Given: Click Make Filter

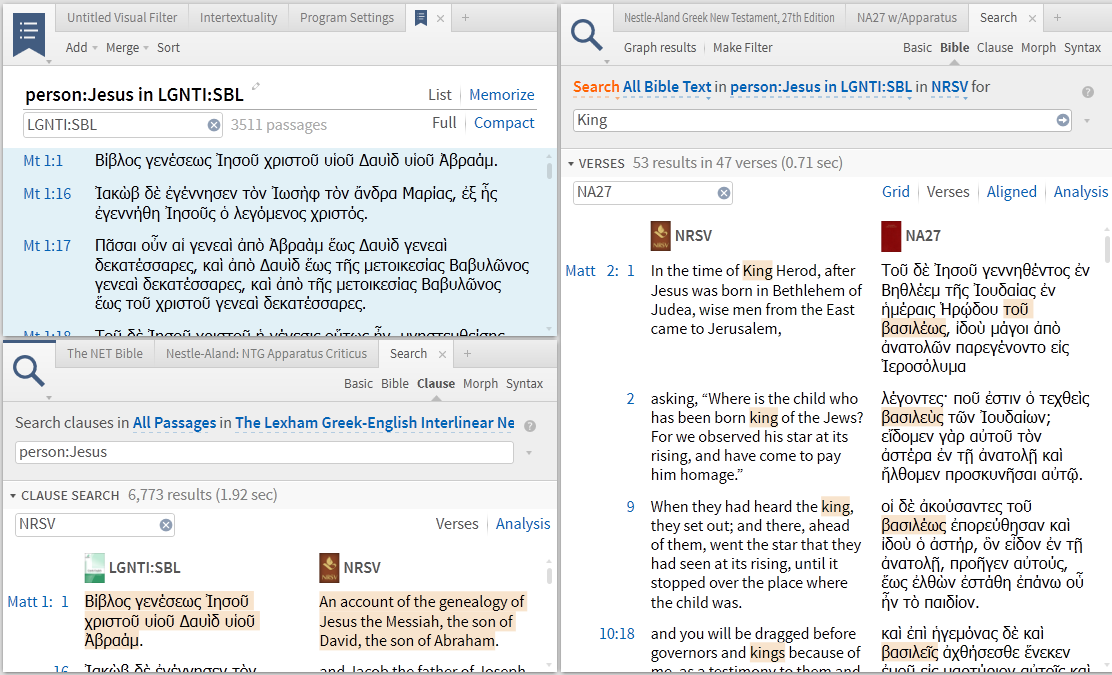Looking at the screenshot, I should [743, 48].
